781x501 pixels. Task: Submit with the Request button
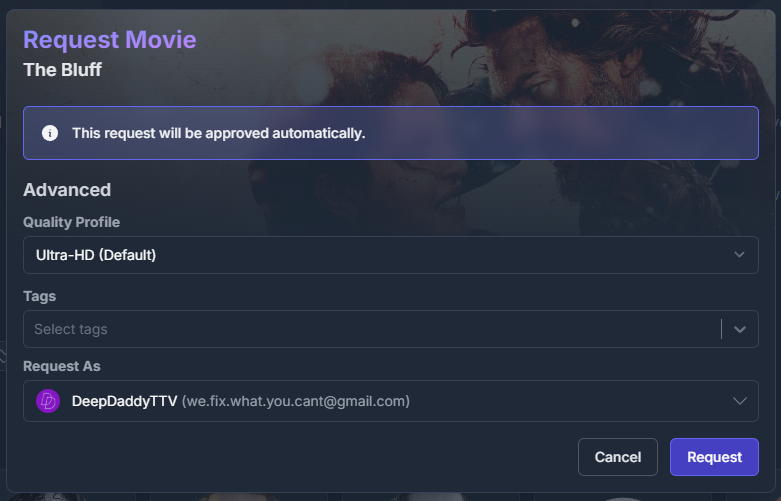pyautogui.click(x=714, y=457)
